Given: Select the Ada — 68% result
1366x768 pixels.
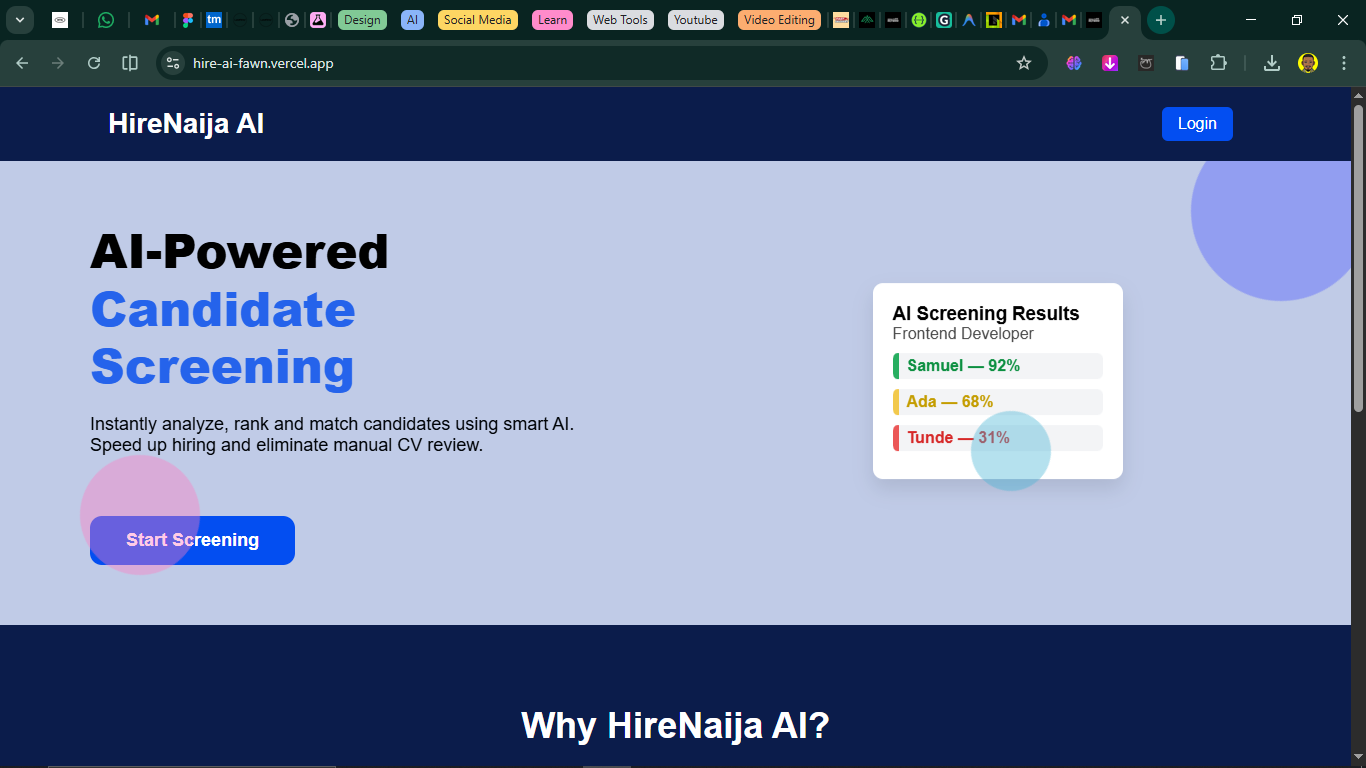Looking at the screenshot, I should pyautogui.click(x=998, y=402).
